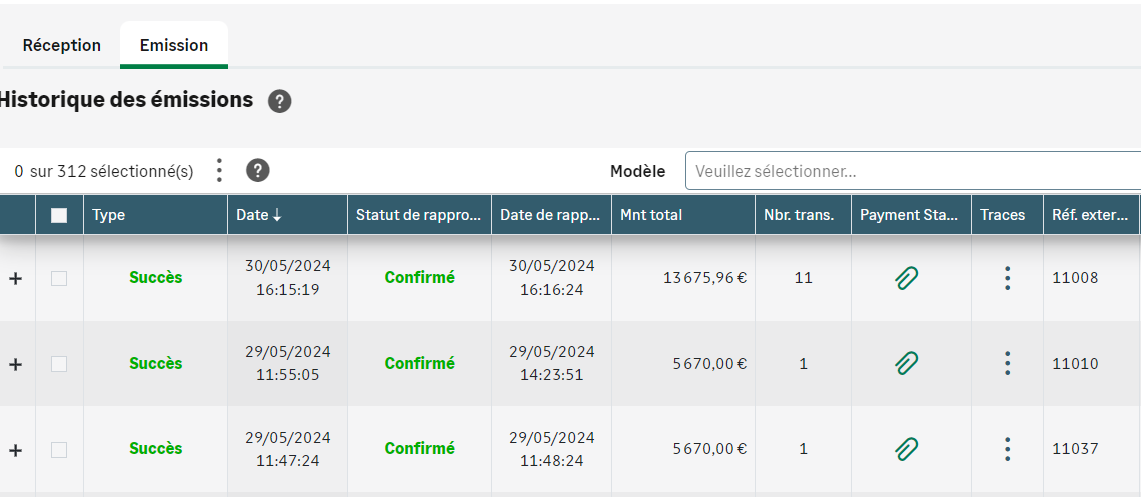1141x497 pixels.
Task: Open Traces menu for reference 11008
Action: click(x=1007, y=278)
